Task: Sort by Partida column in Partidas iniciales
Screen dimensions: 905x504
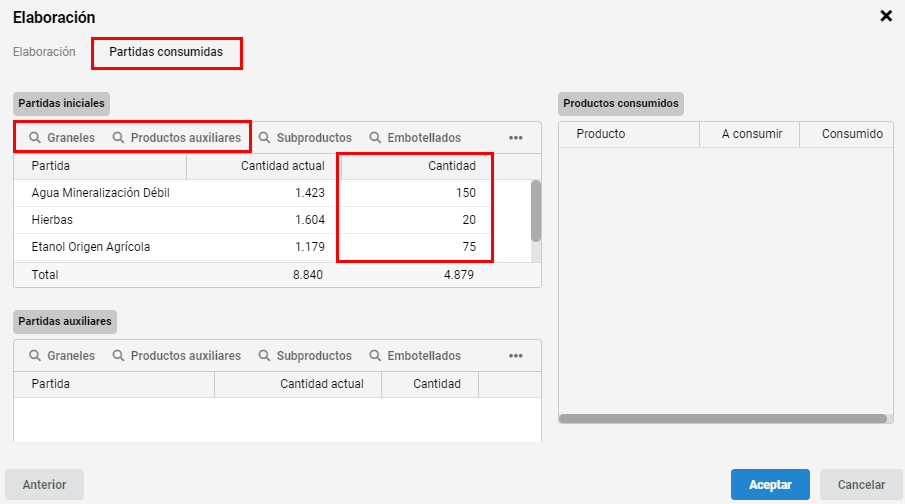Action: 100,166
